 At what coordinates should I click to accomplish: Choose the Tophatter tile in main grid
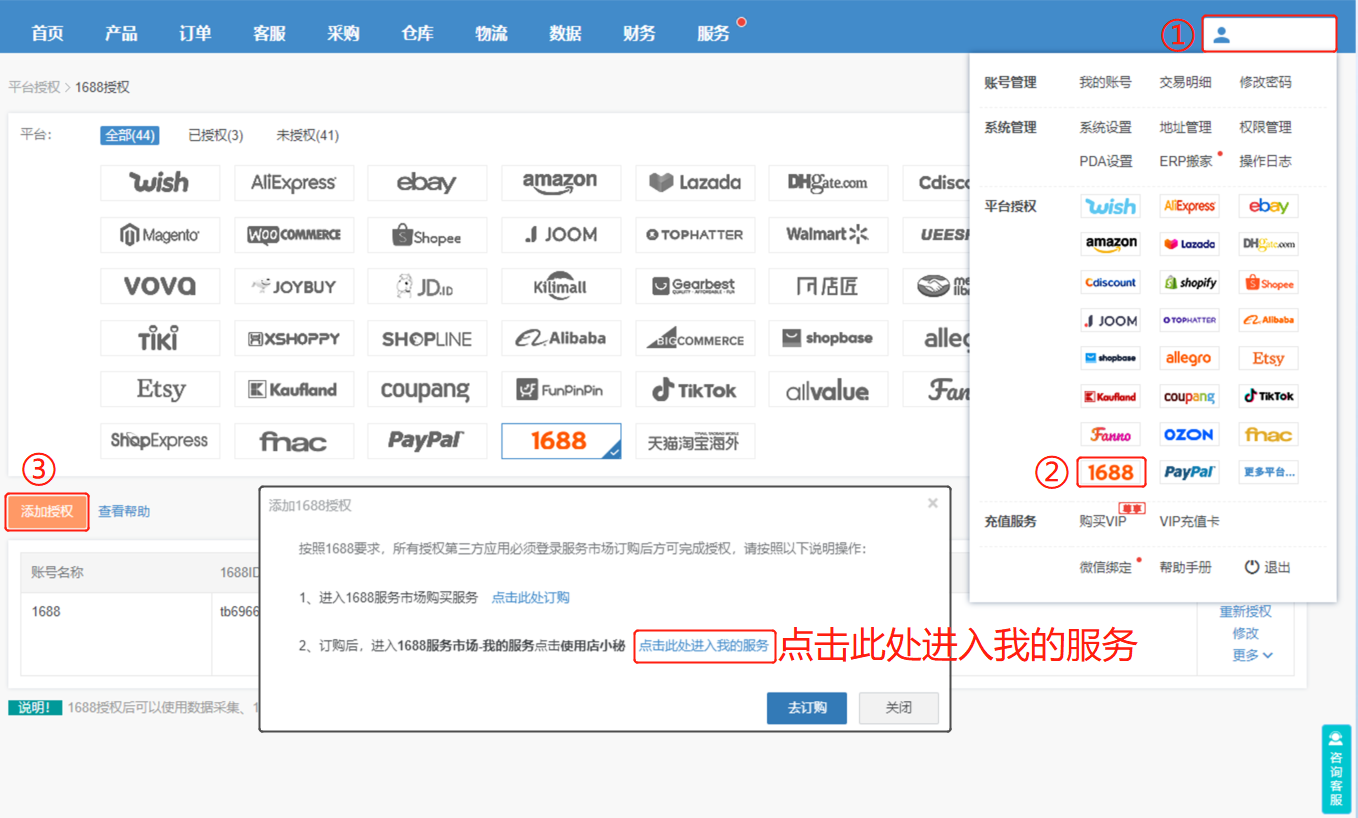tap(694, 235)
